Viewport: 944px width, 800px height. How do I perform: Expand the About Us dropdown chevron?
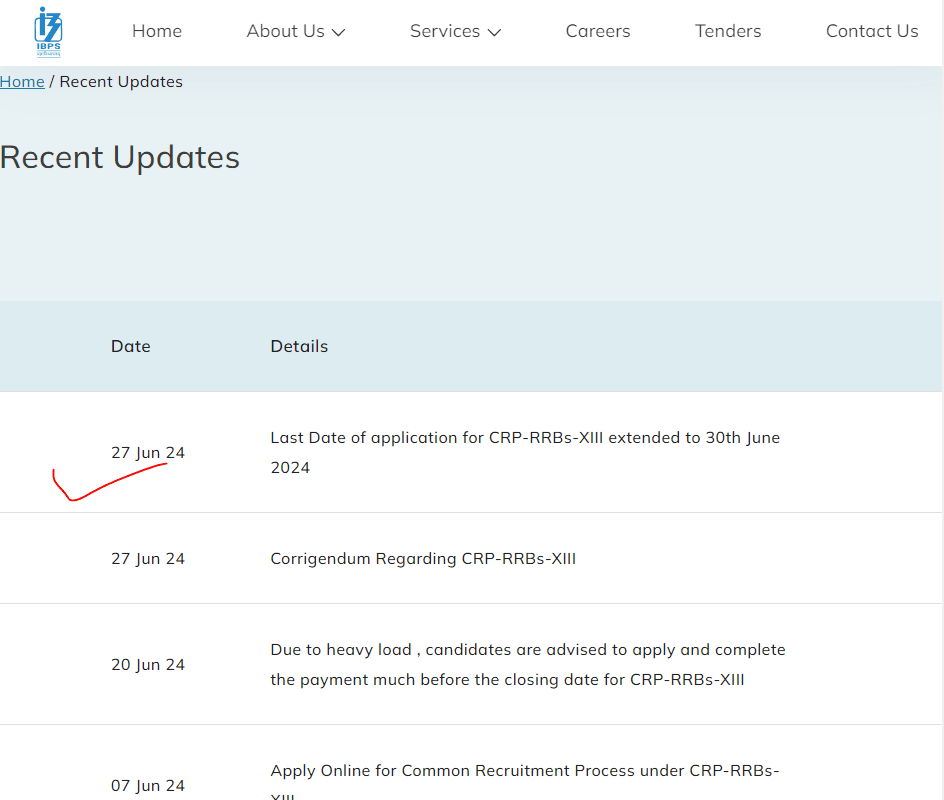(x=338, y=32)
